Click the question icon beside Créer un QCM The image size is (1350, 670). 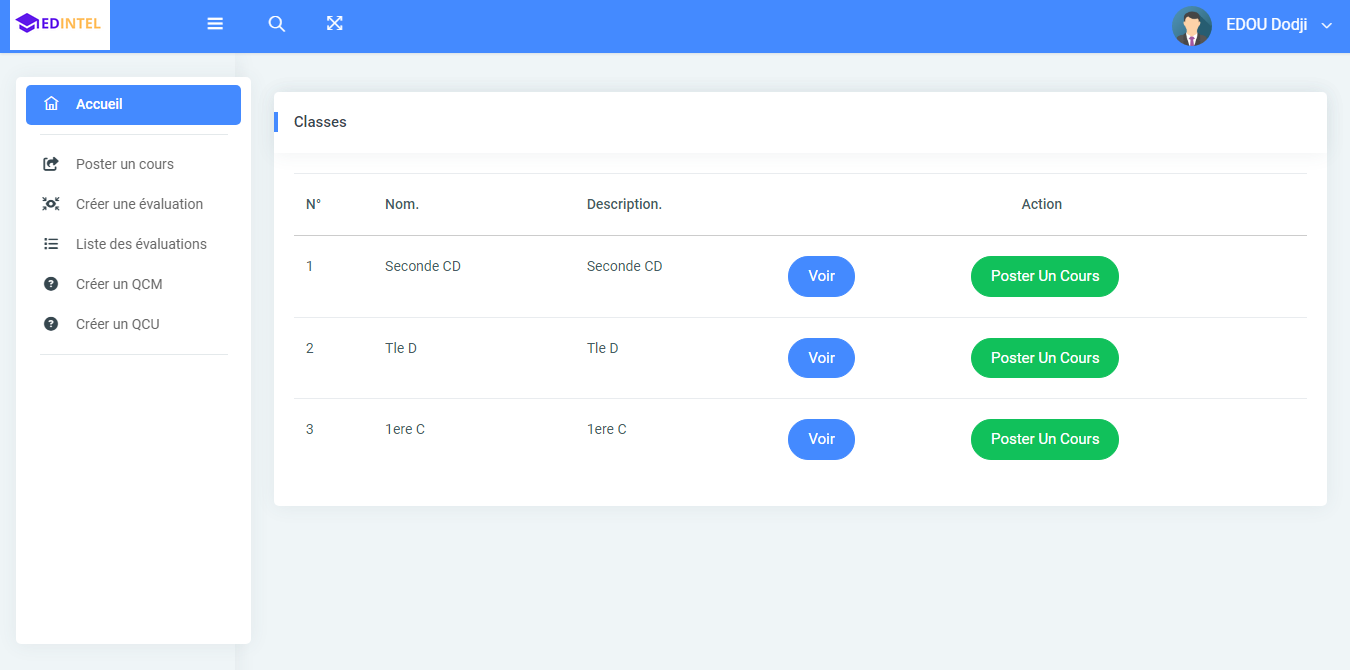point(51,284)
